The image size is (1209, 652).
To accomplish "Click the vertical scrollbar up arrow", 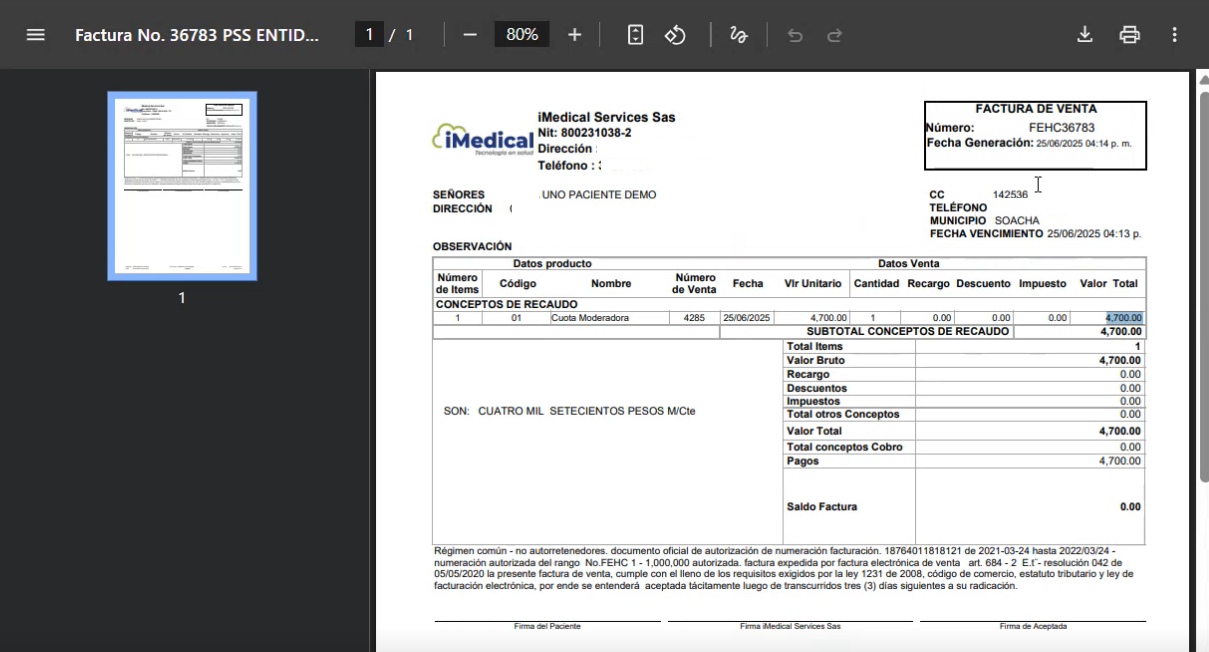I will click(x=1203, y=80).
